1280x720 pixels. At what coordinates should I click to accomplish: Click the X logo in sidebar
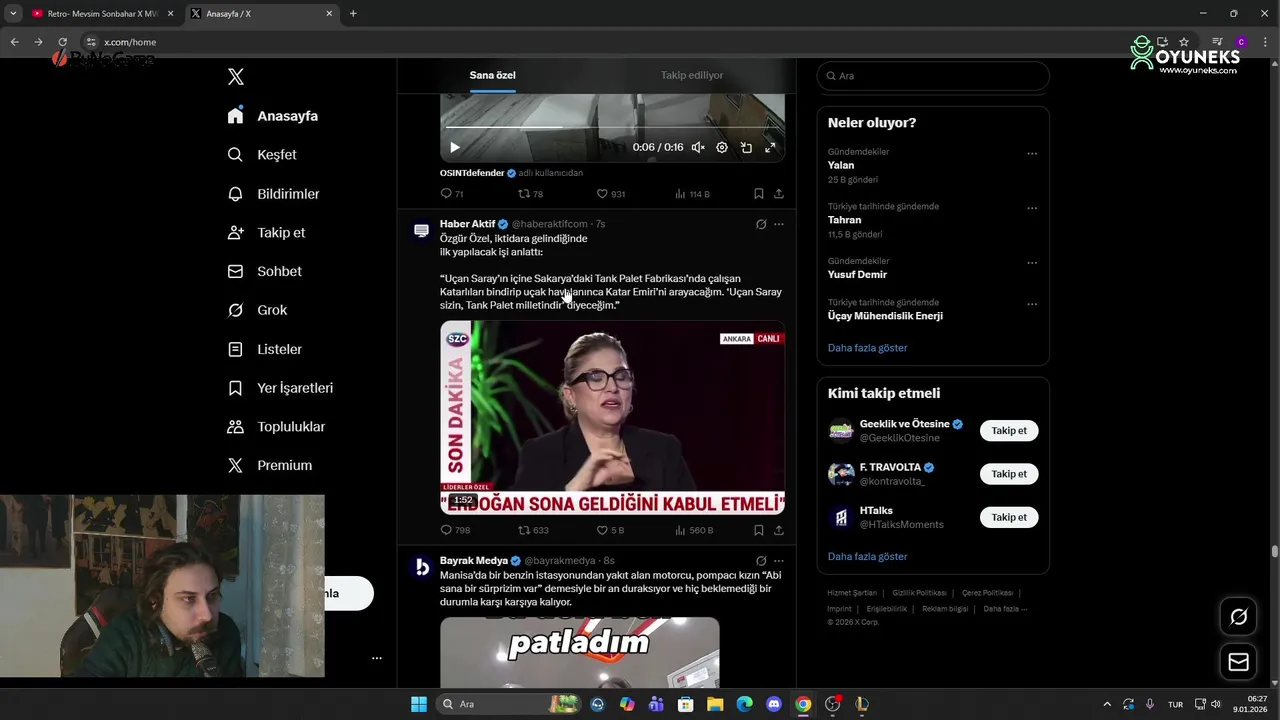click(x=236, y=77)
